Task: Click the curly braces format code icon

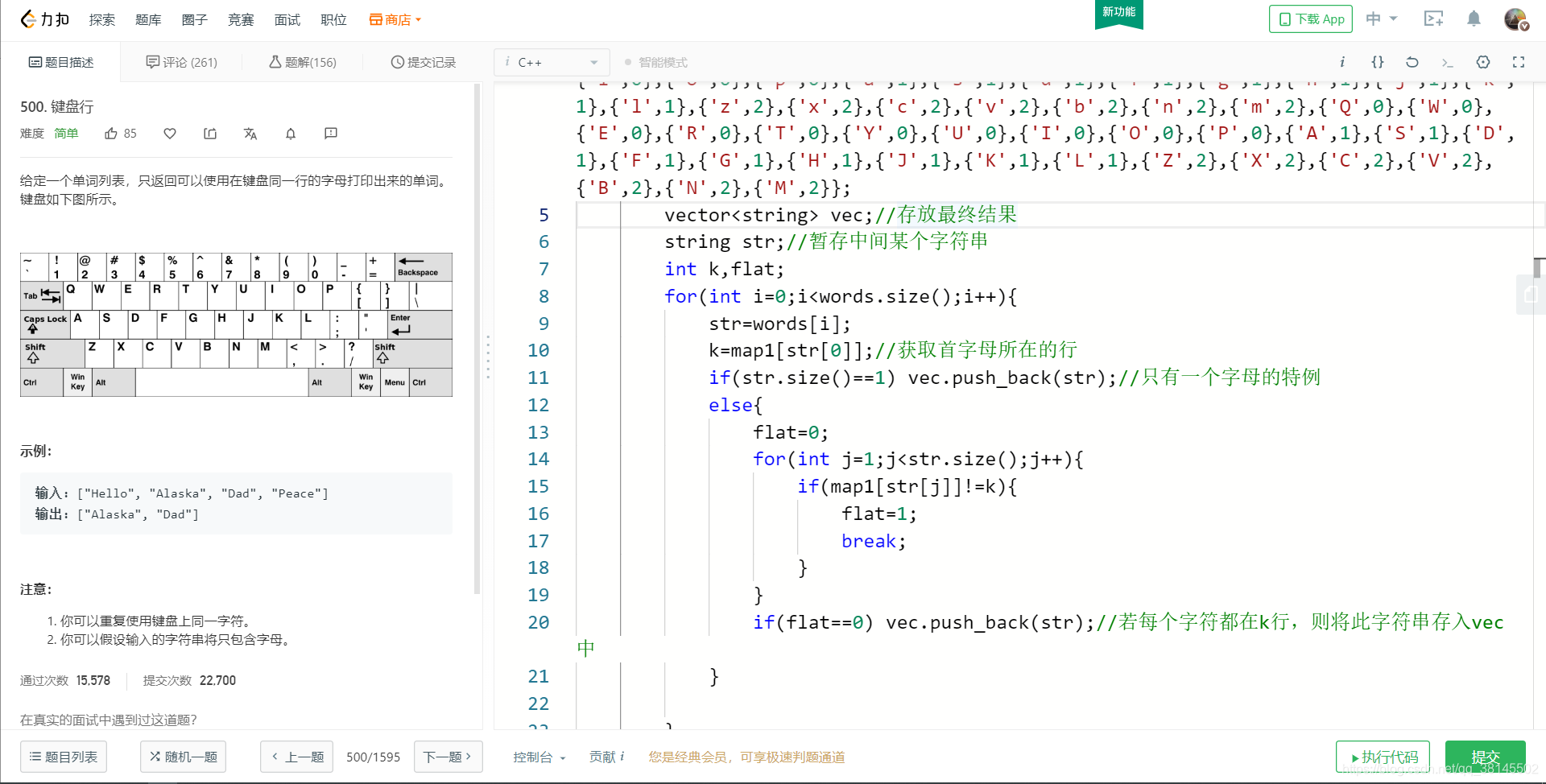Action: click(1378, 62)
